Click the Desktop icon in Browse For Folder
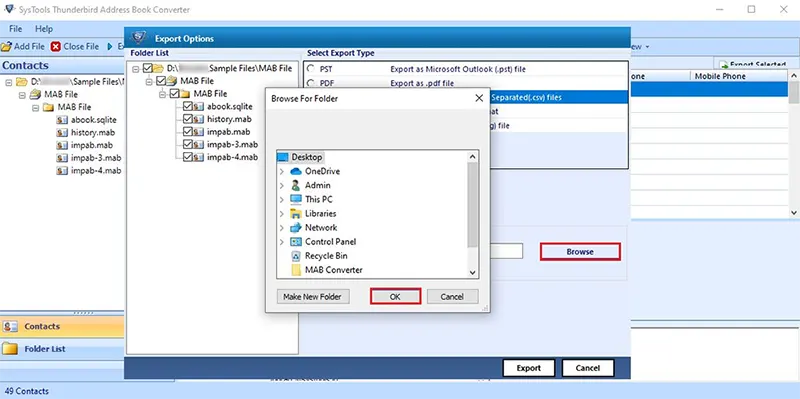The width and height of the screenshot is (800, 399). 282,157
